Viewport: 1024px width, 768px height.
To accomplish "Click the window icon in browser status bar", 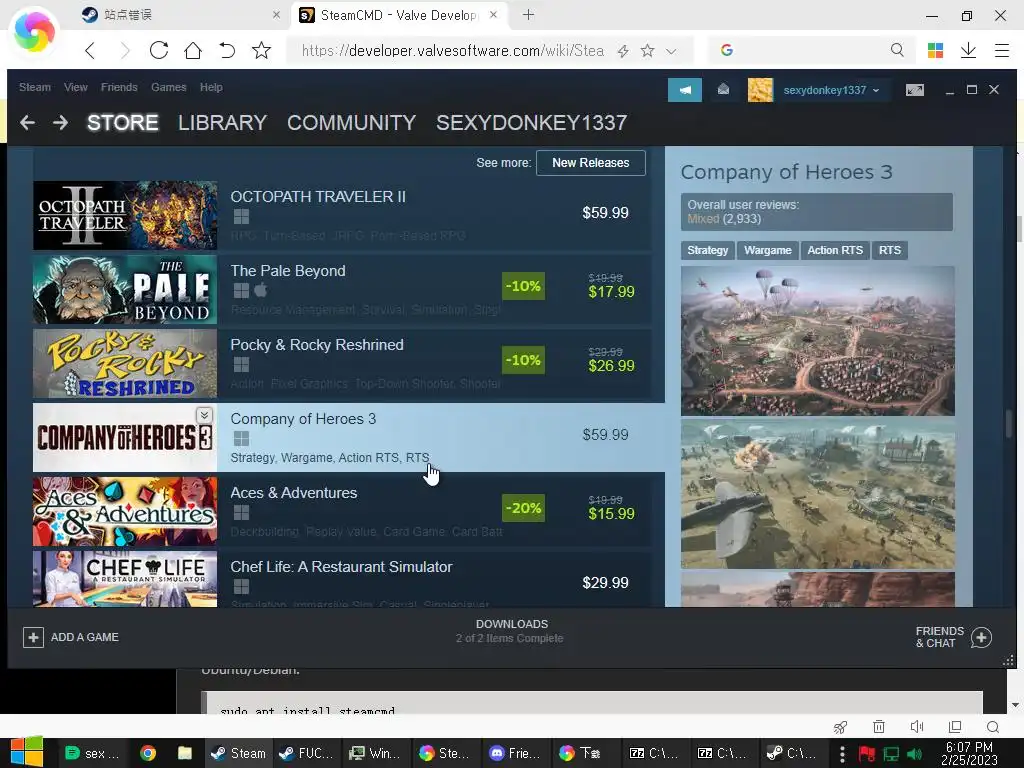I will point(955,727).
